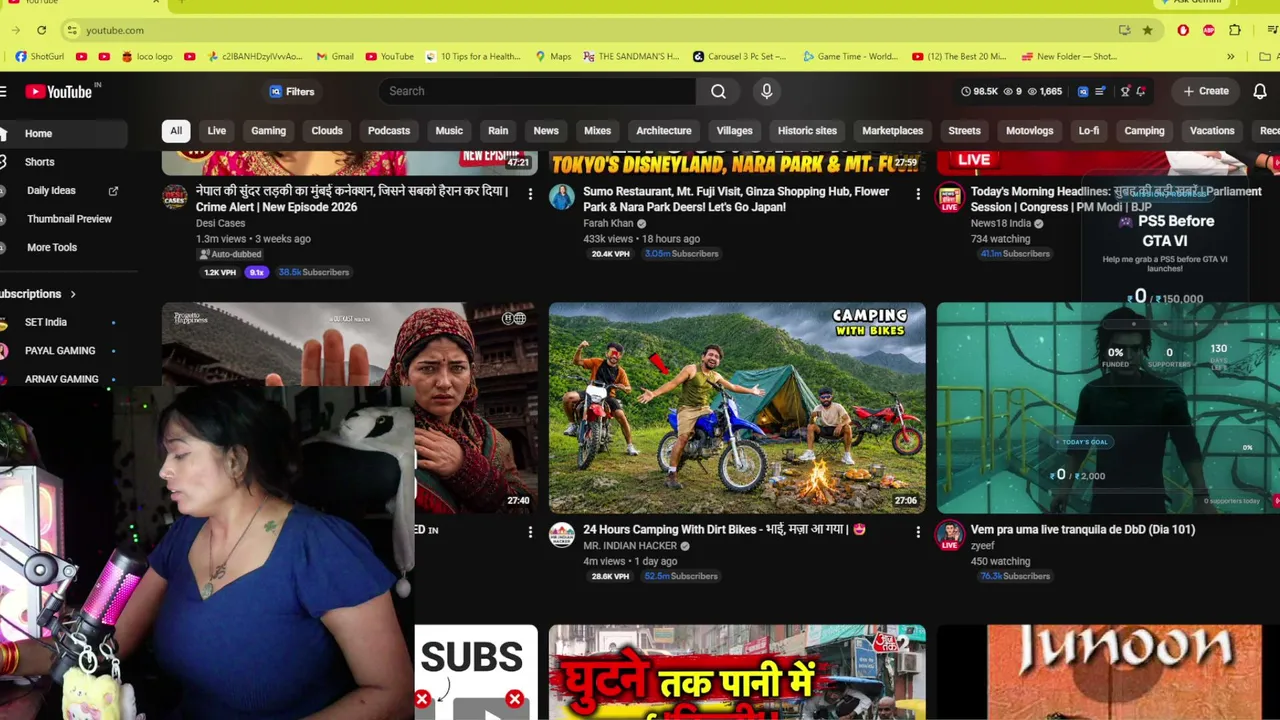
Task: Click the search magnifier button
Action: tap(718, 91)
